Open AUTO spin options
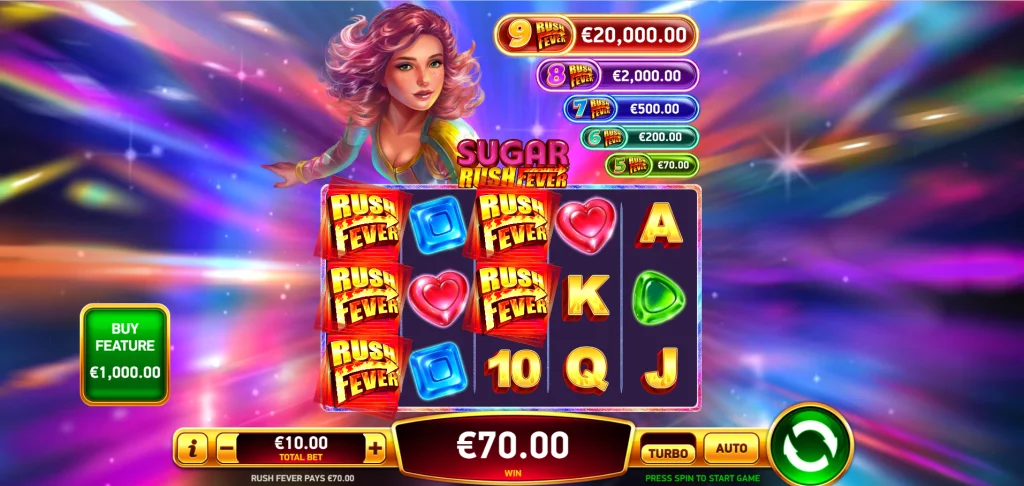 [x=731, y=448]
